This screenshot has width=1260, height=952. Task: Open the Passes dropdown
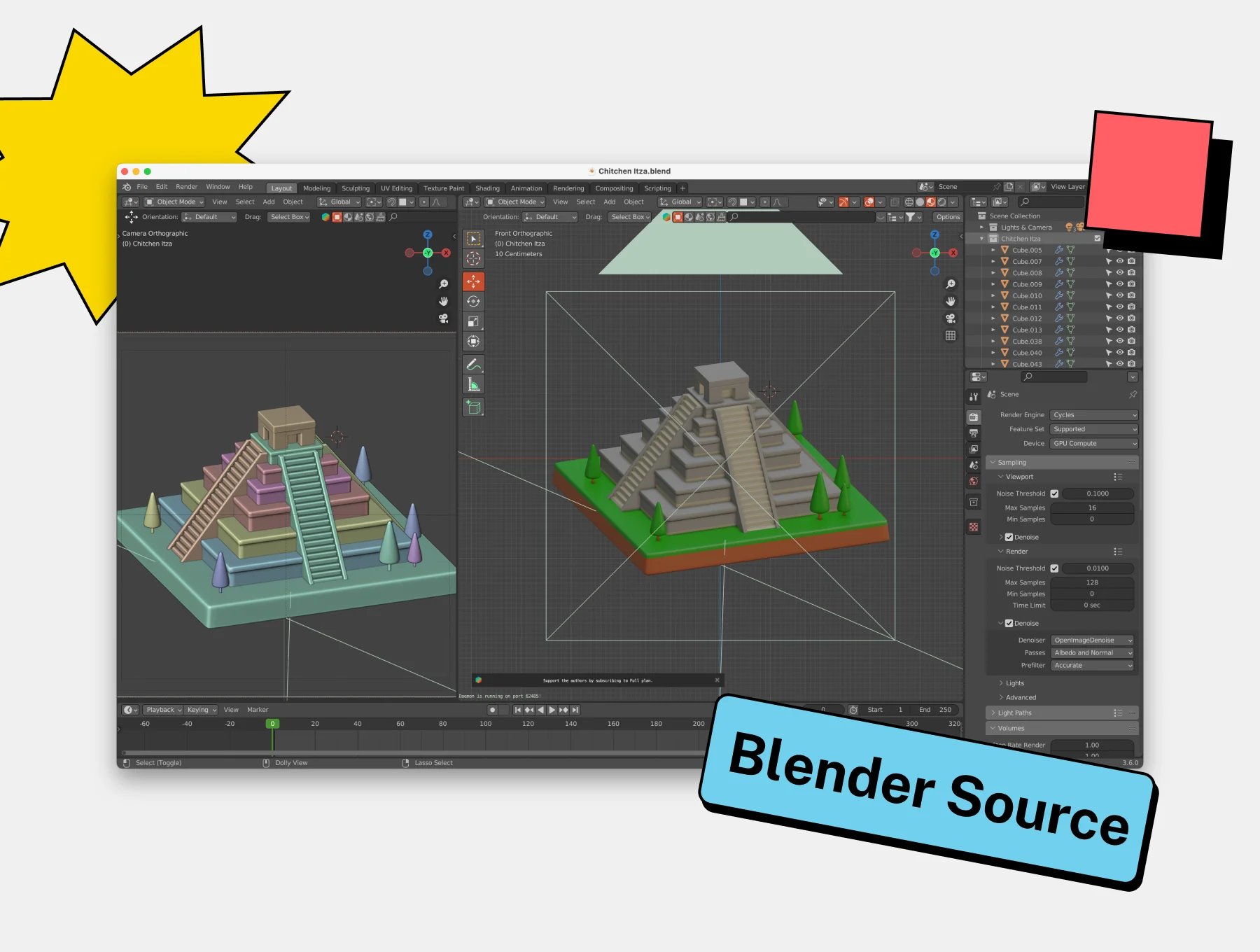(1092, 653)
